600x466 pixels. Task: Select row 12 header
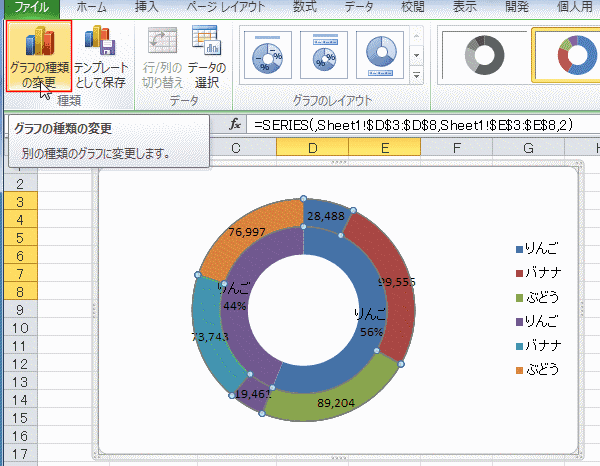point(21,364)
